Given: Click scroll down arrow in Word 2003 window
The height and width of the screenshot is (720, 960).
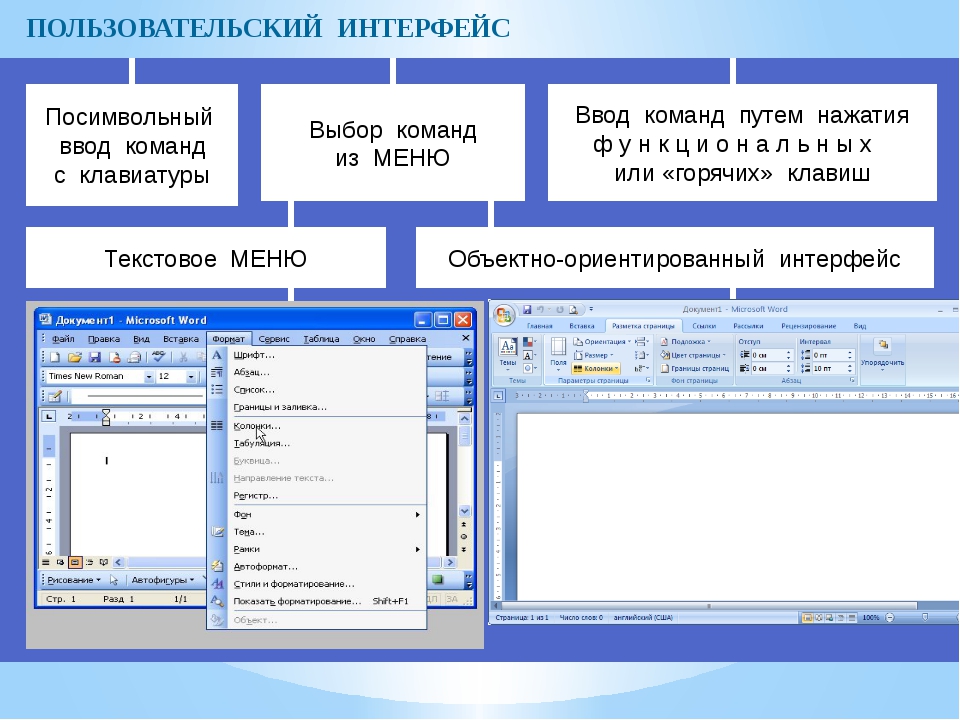Looking at the screenshot, I should [x=465, y=511].
